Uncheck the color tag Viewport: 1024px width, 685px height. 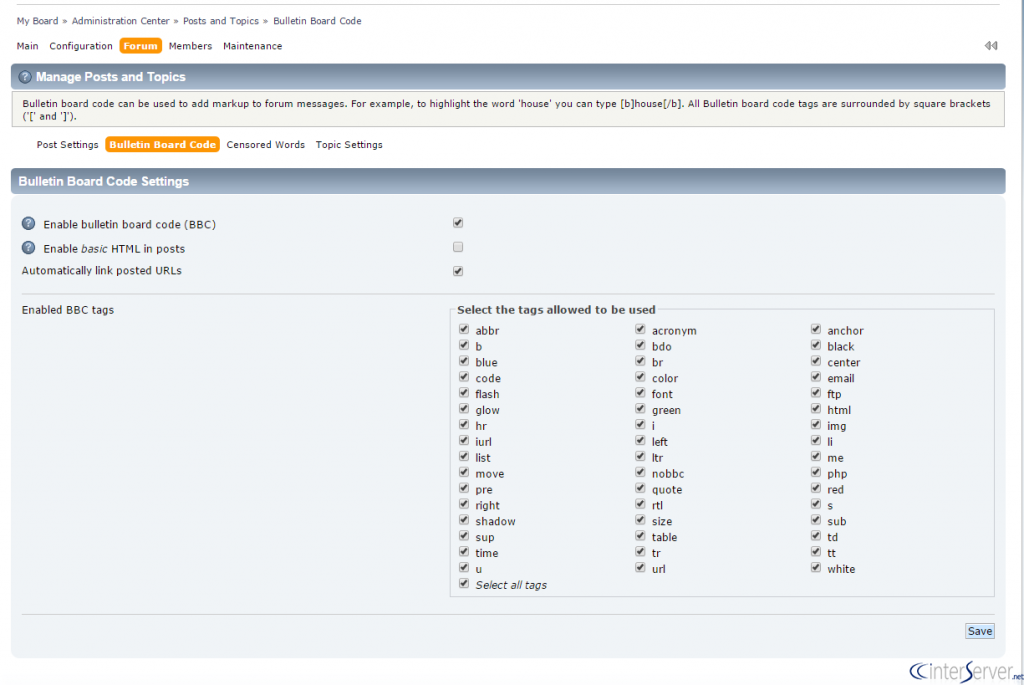click(x=640, y=377)
